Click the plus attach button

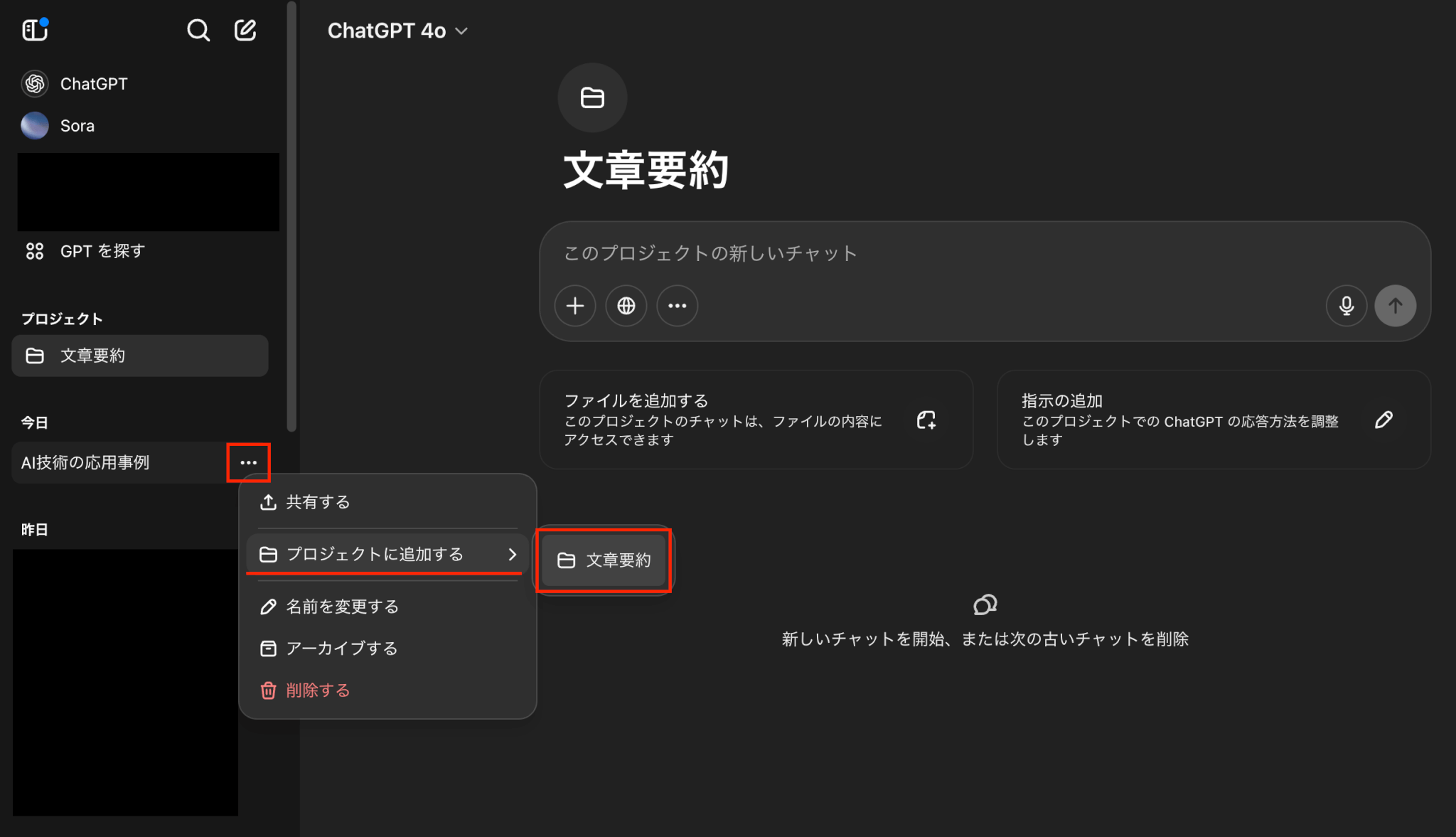pos(575,306)
